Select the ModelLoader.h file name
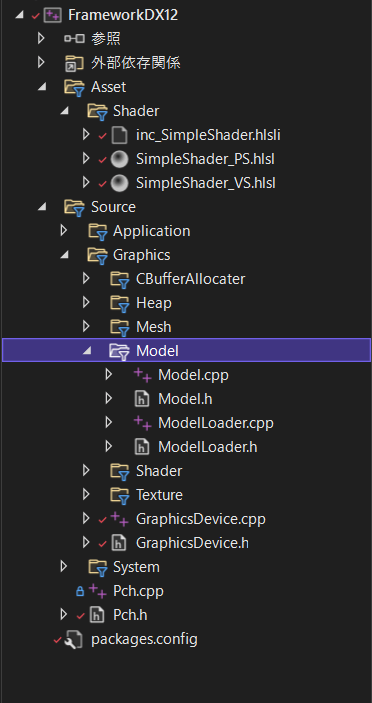The height and width of the screenshot is (703, 372). 208,447
